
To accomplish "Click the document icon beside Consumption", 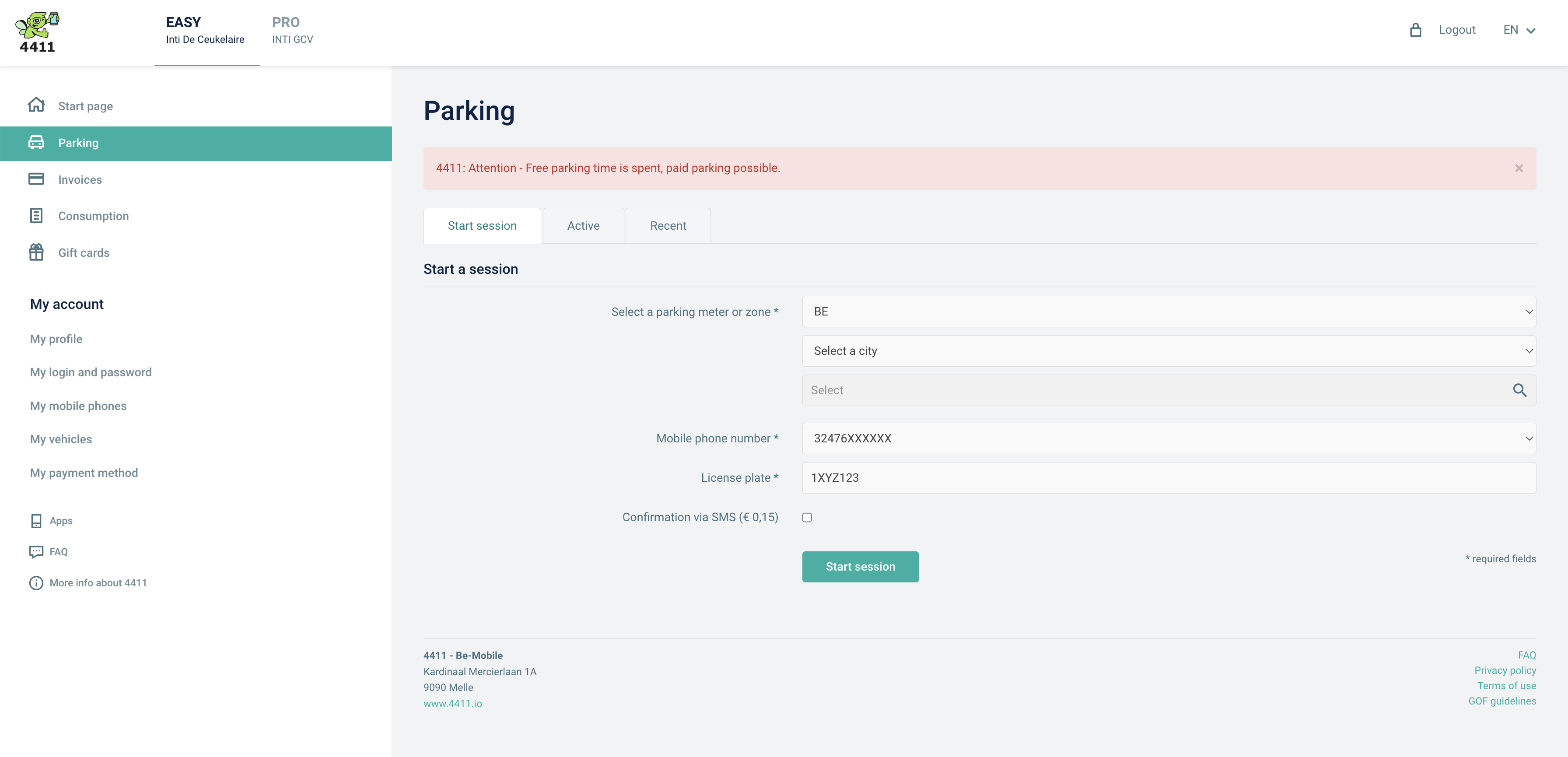I will (36, 216).
